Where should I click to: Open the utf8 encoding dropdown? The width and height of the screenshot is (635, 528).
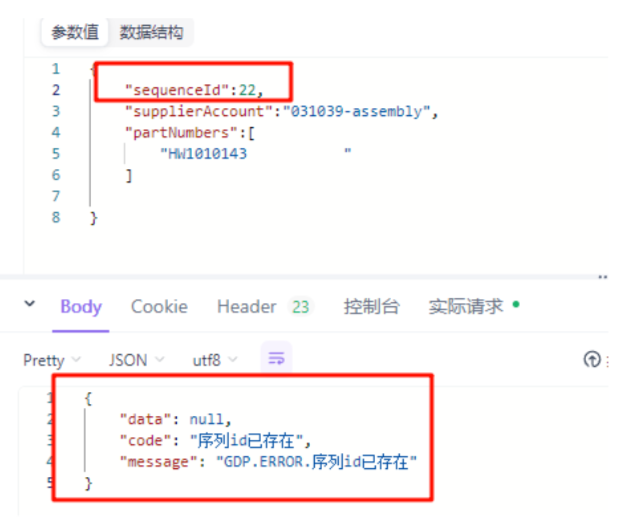[215, 360]
